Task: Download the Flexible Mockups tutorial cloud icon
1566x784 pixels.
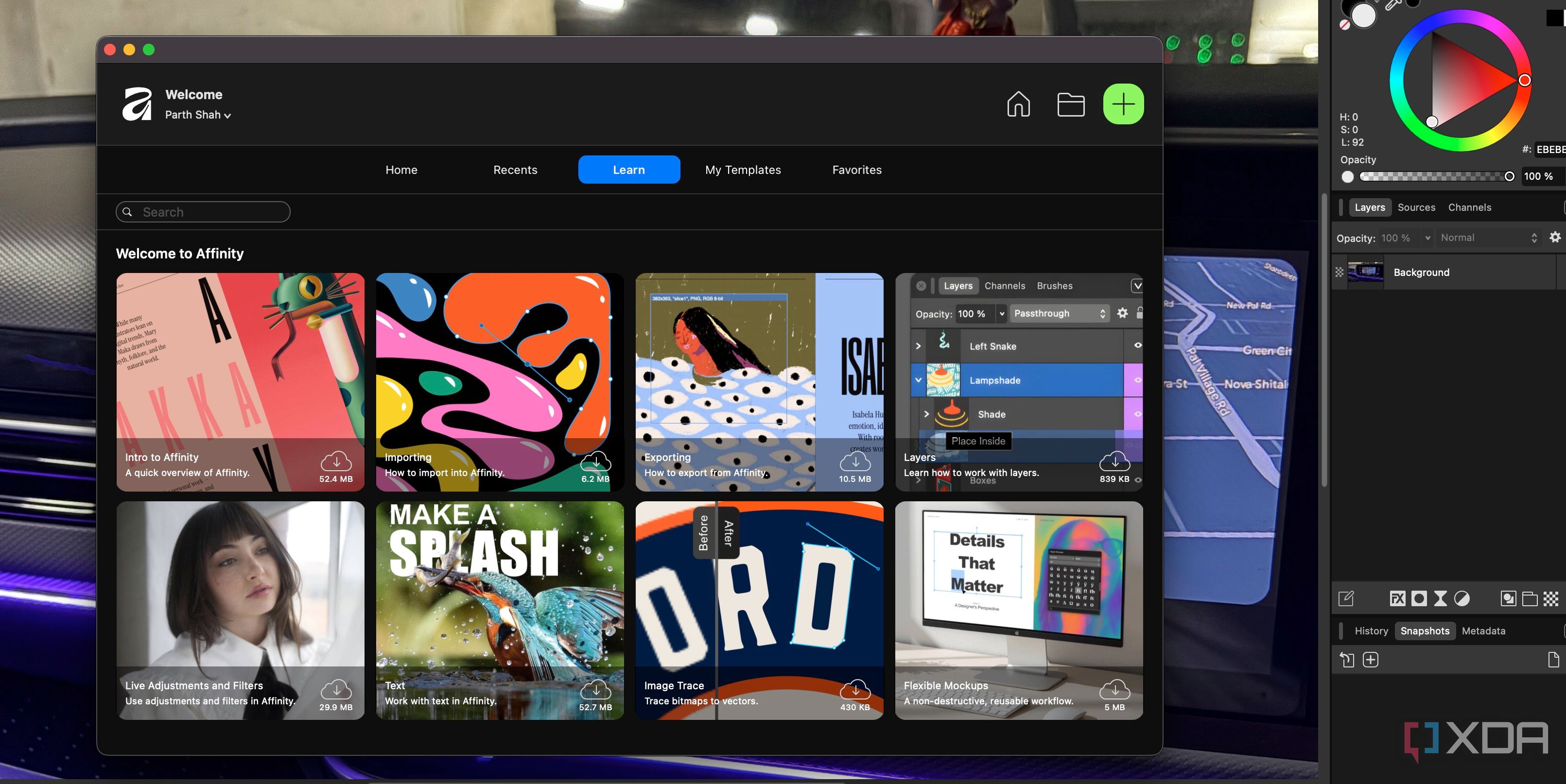Action: [x=1115, y=689]
